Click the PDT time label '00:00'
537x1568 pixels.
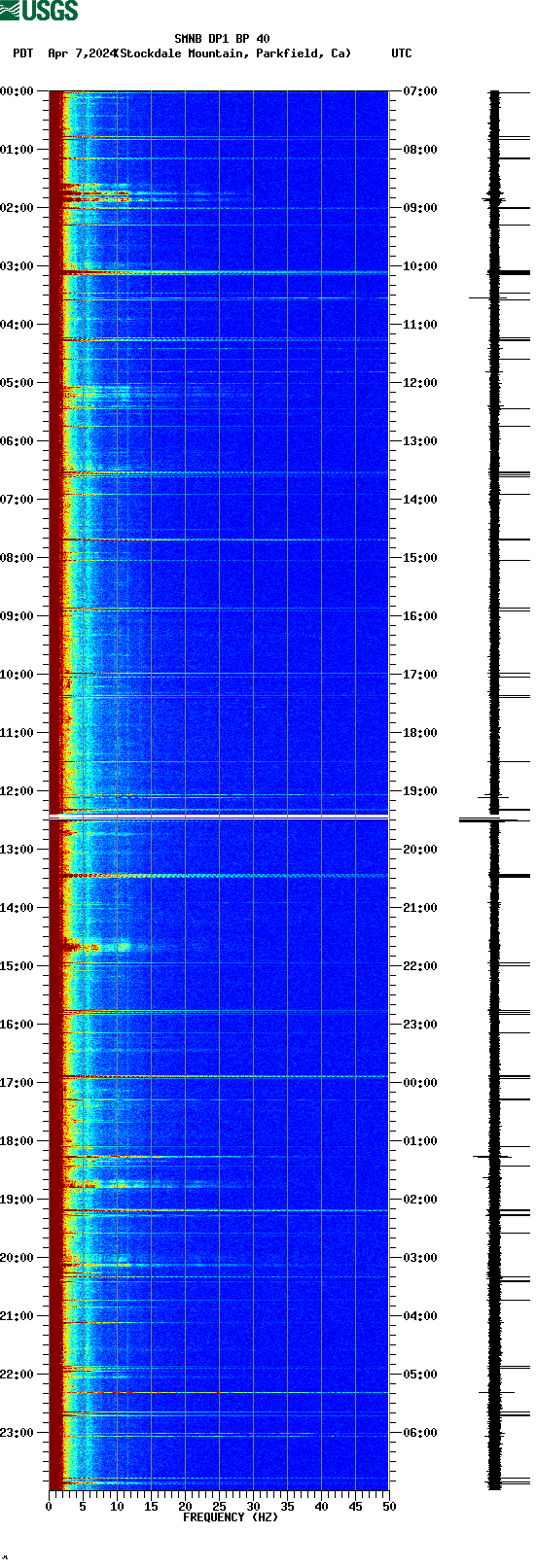pos(18,91)
